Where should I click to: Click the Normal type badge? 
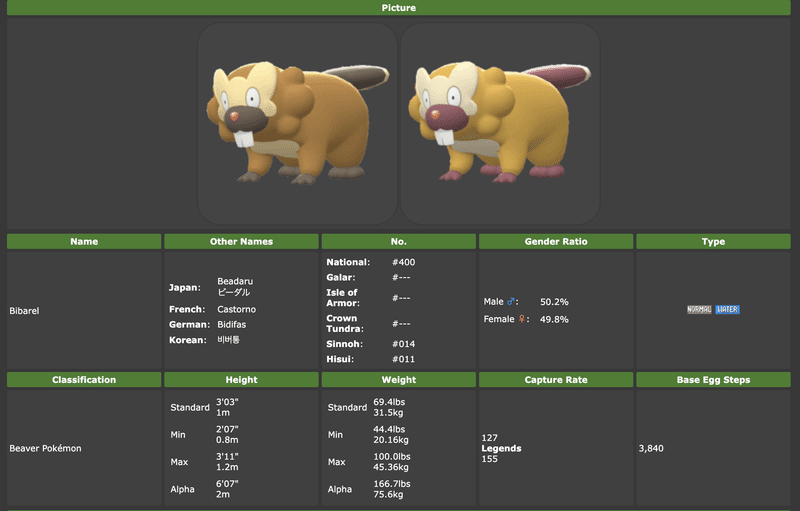point(699,310)
